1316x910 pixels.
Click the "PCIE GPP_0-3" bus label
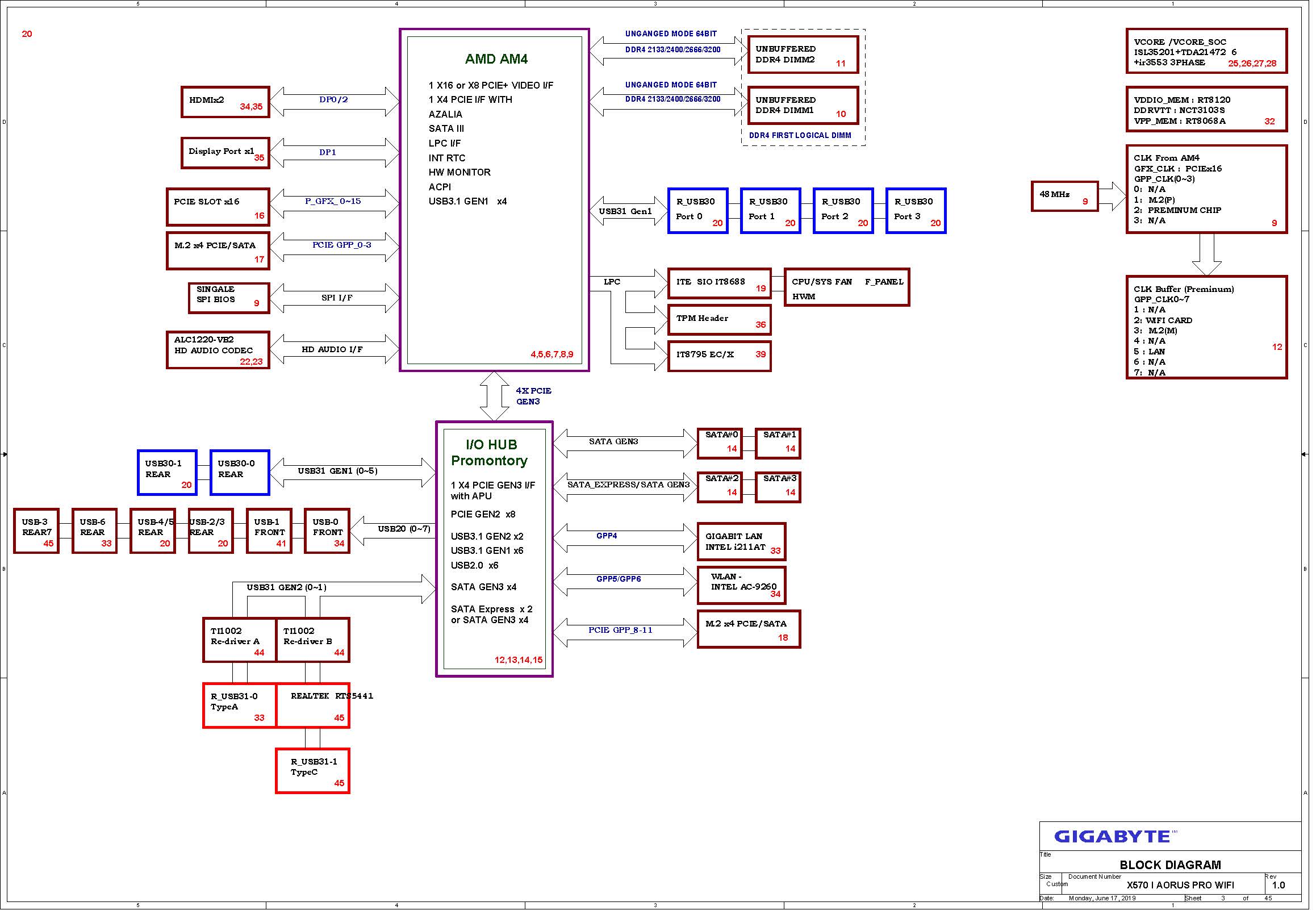342,246
